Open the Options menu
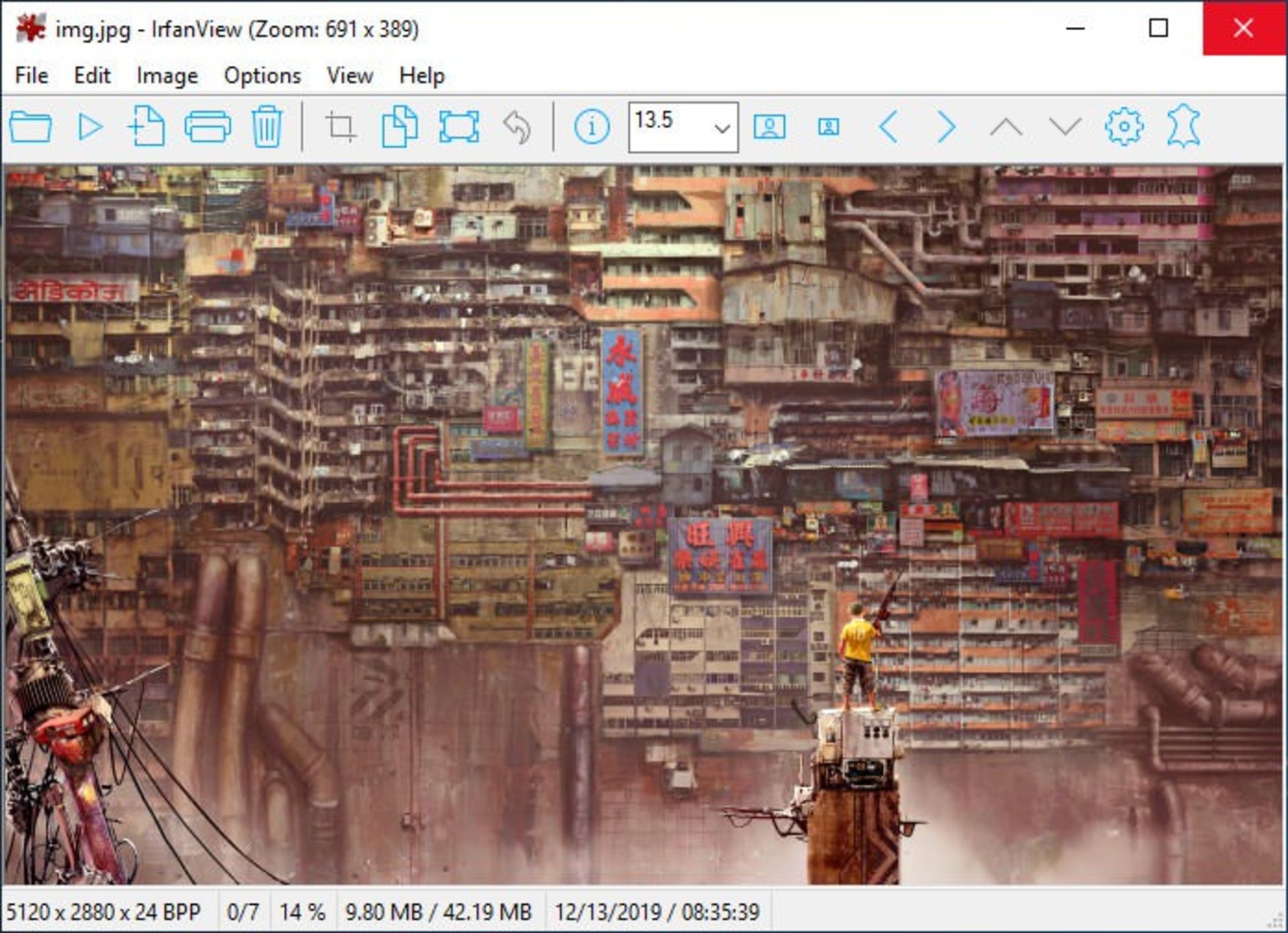1288x933 pixels. [x=262, y=76]
